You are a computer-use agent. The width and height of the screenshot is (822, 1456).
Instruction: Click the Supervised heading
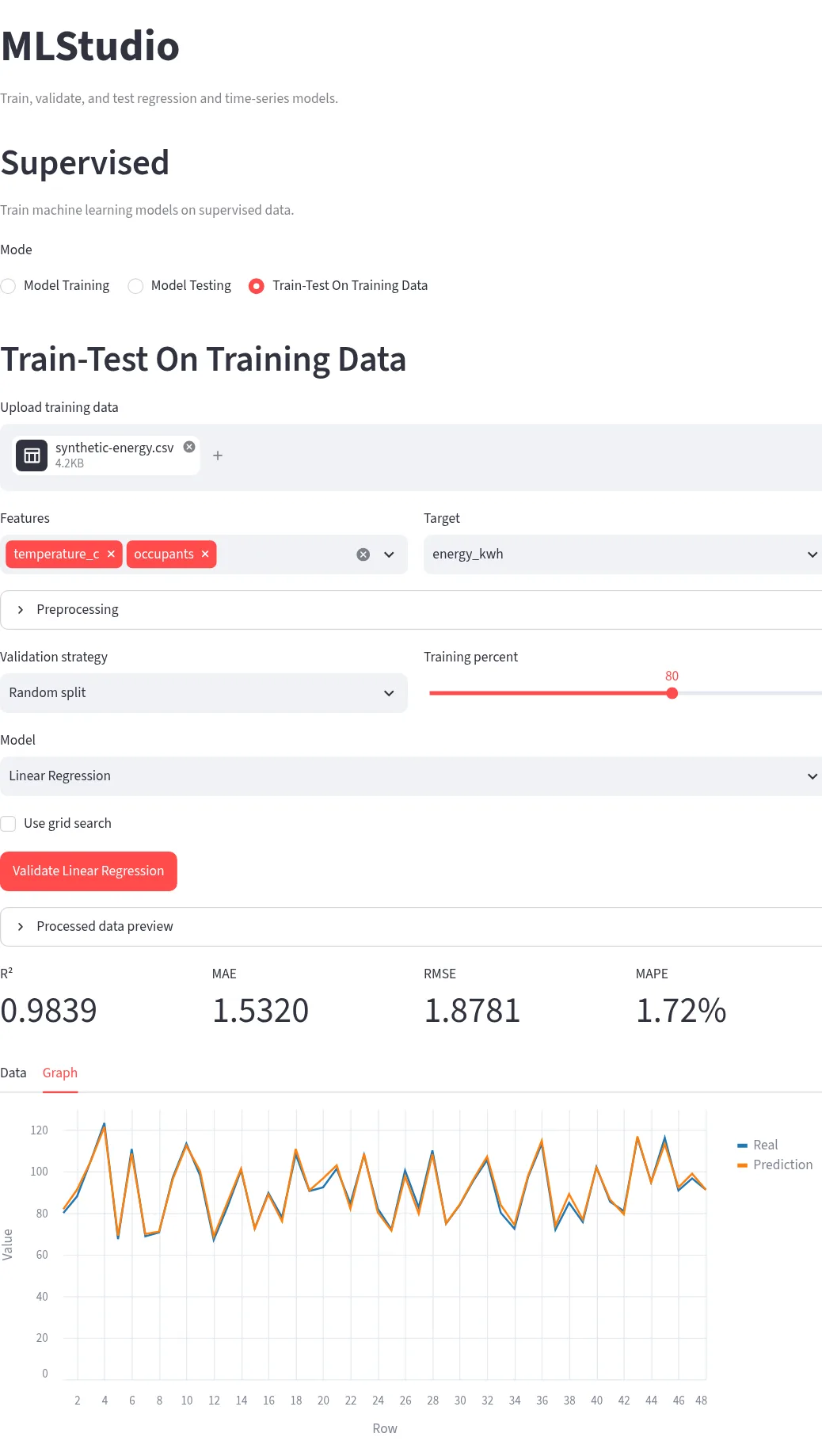point(85,163)
